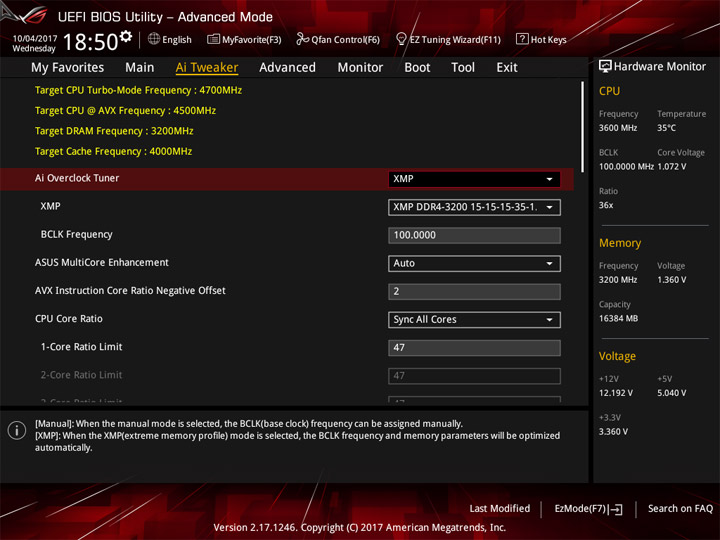Click Target Cache Frequency 4000MHz text
Viewport: 720px width, 540px height.
113,152
